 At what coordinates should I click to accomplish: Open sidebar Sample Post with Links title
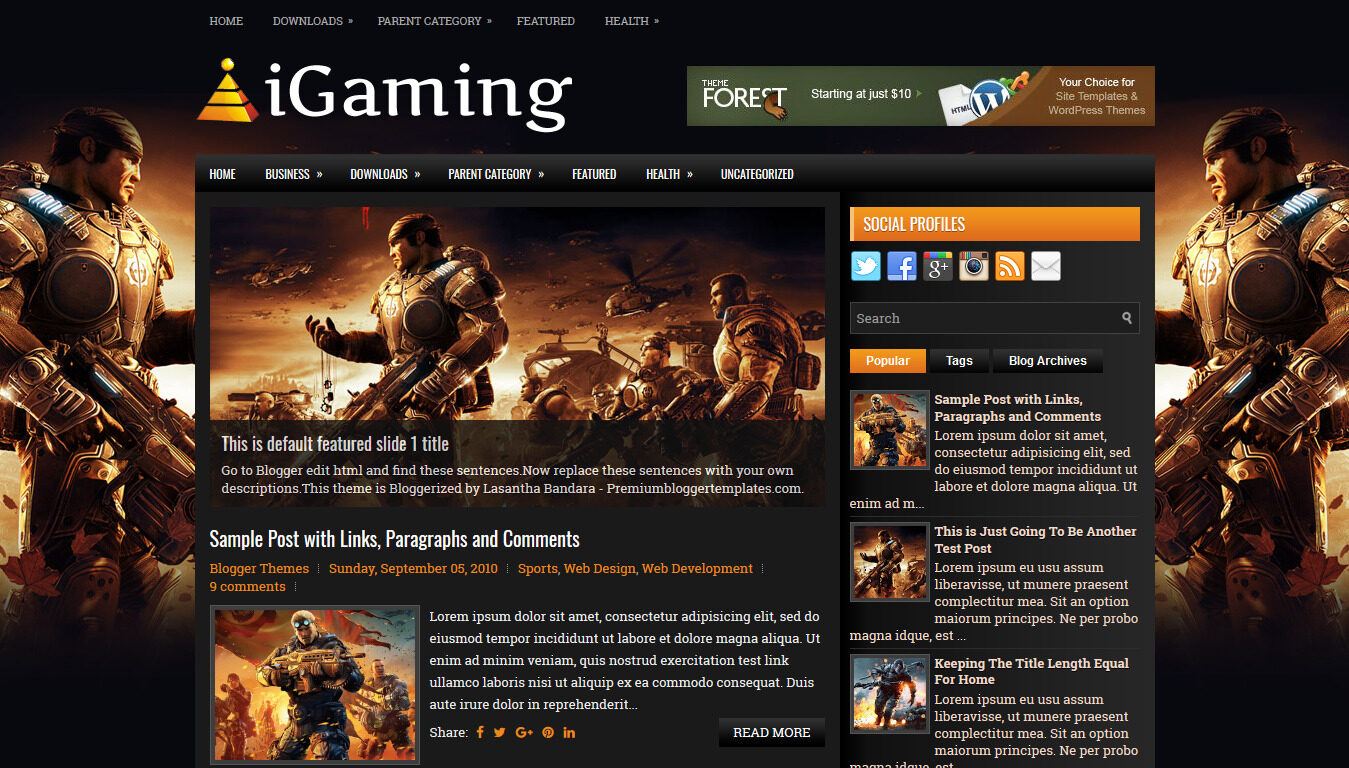(1017, 408)
